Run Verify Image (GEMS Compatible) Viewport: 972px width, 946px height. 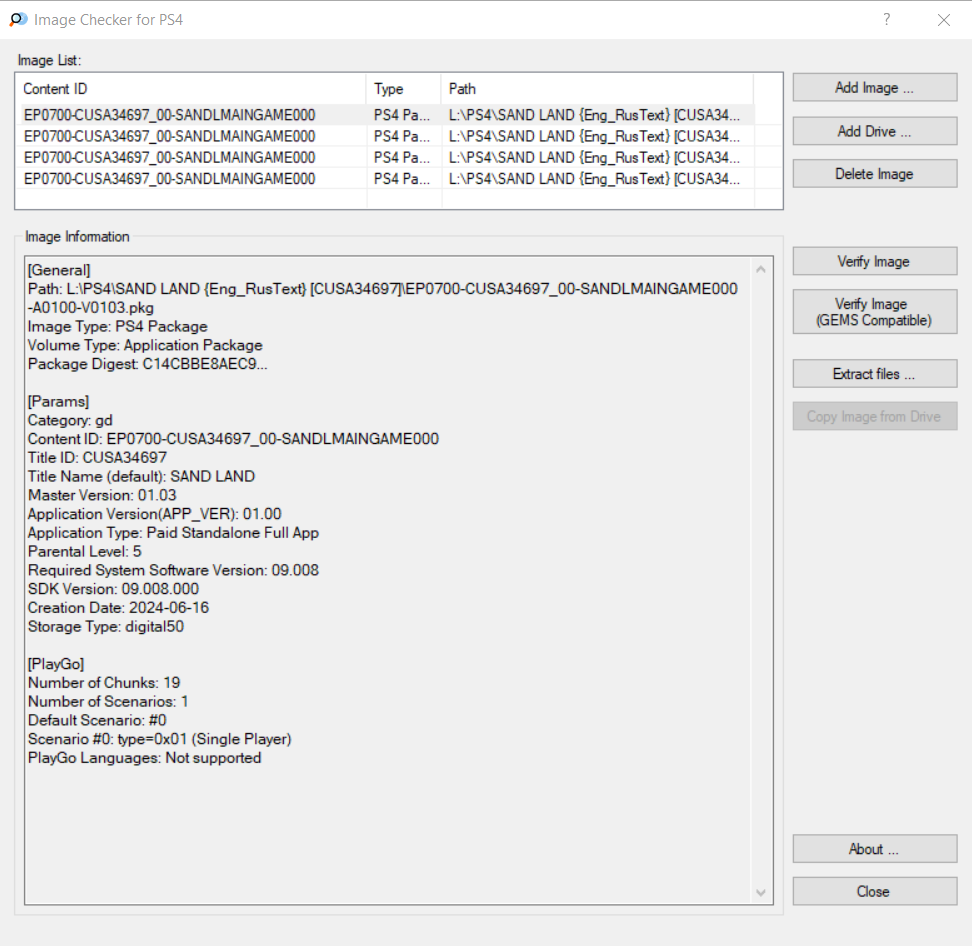coord(874,312)
